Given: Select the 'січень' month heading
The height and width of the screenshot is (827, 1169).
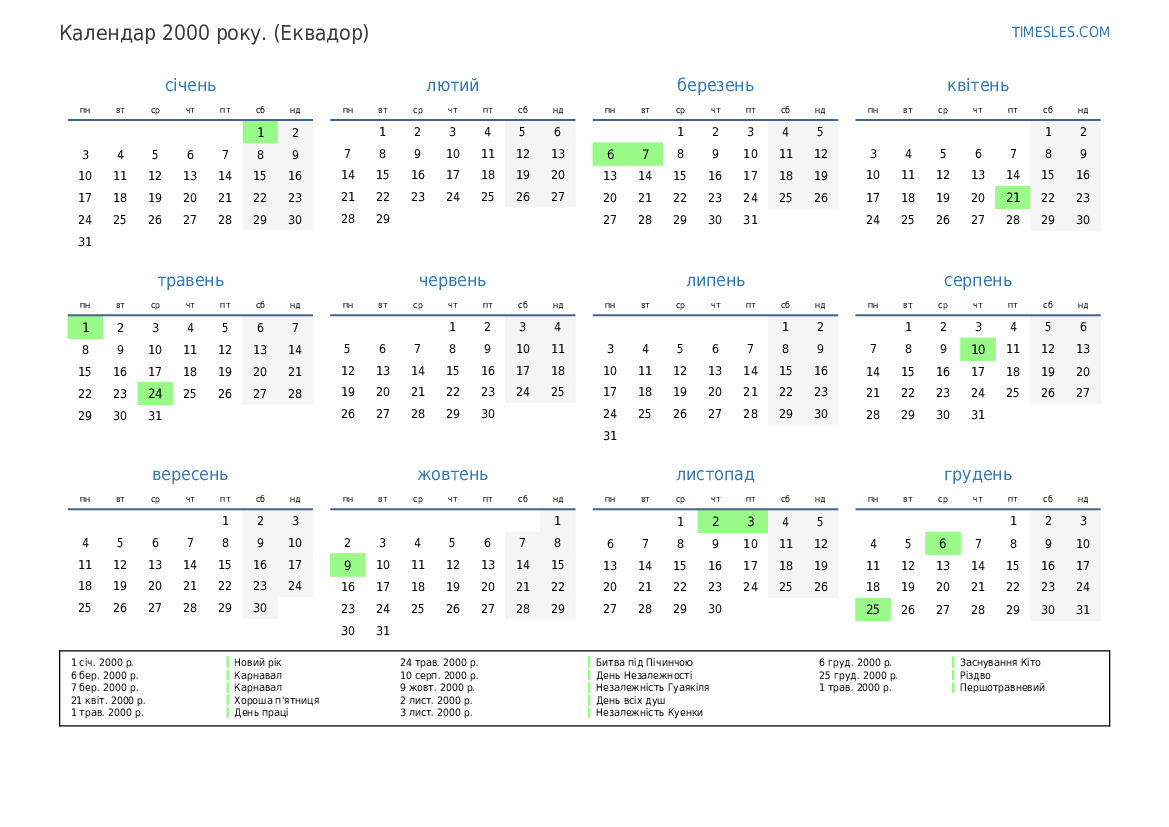Looking at the screenshot, I should (x=190, y=86).
